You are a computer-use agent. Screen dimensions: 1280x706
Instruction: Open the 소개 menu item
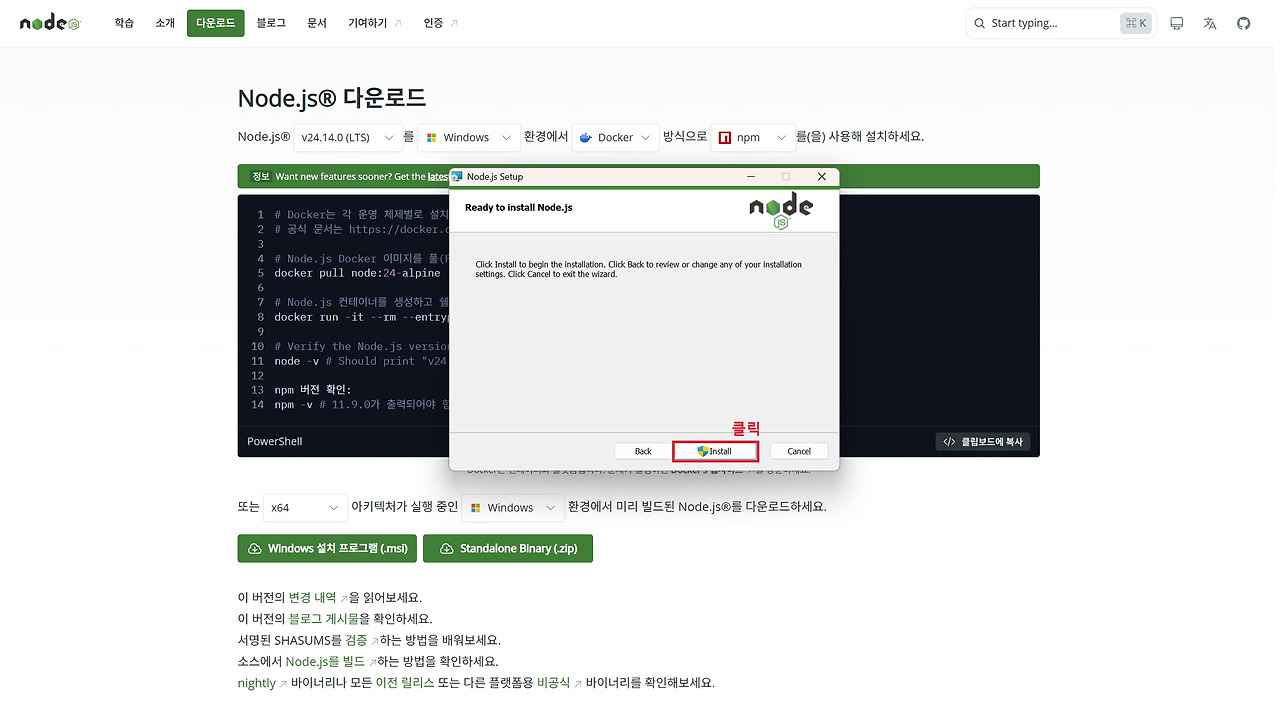165,23
